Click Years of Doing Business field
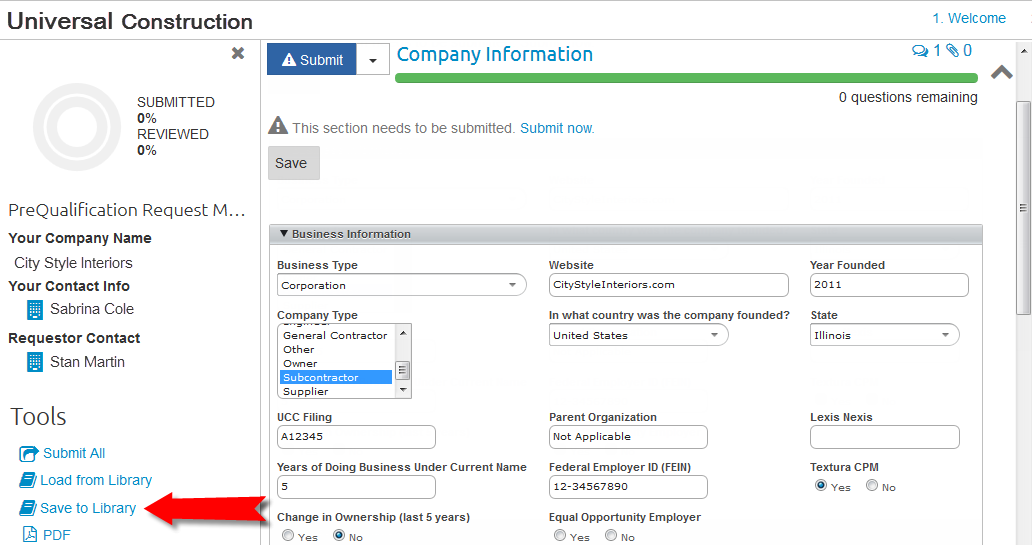The width and height of the screenshot is (1032, 545). [x=356, y=487]
